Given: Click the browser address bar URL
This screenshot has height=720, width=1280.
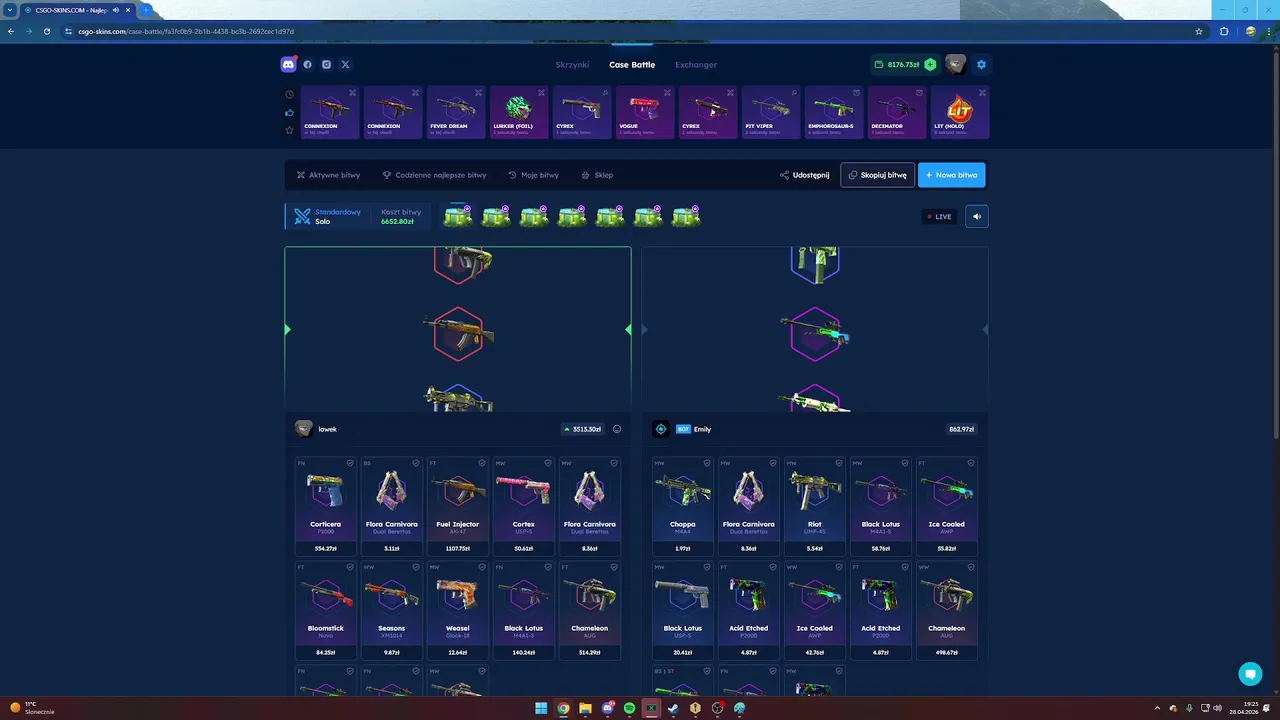Looking at the screenshot, I should point(186,31).
